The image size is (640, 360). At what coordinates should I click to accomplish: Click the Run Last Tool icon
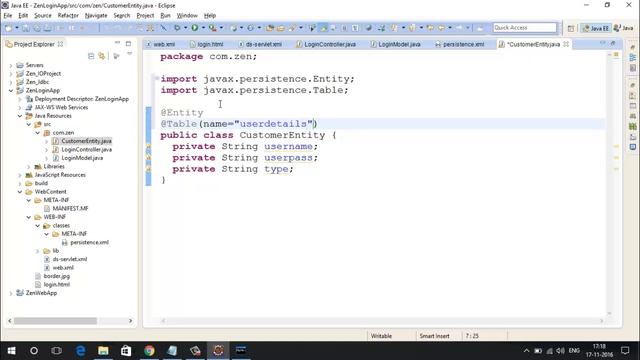213,28
